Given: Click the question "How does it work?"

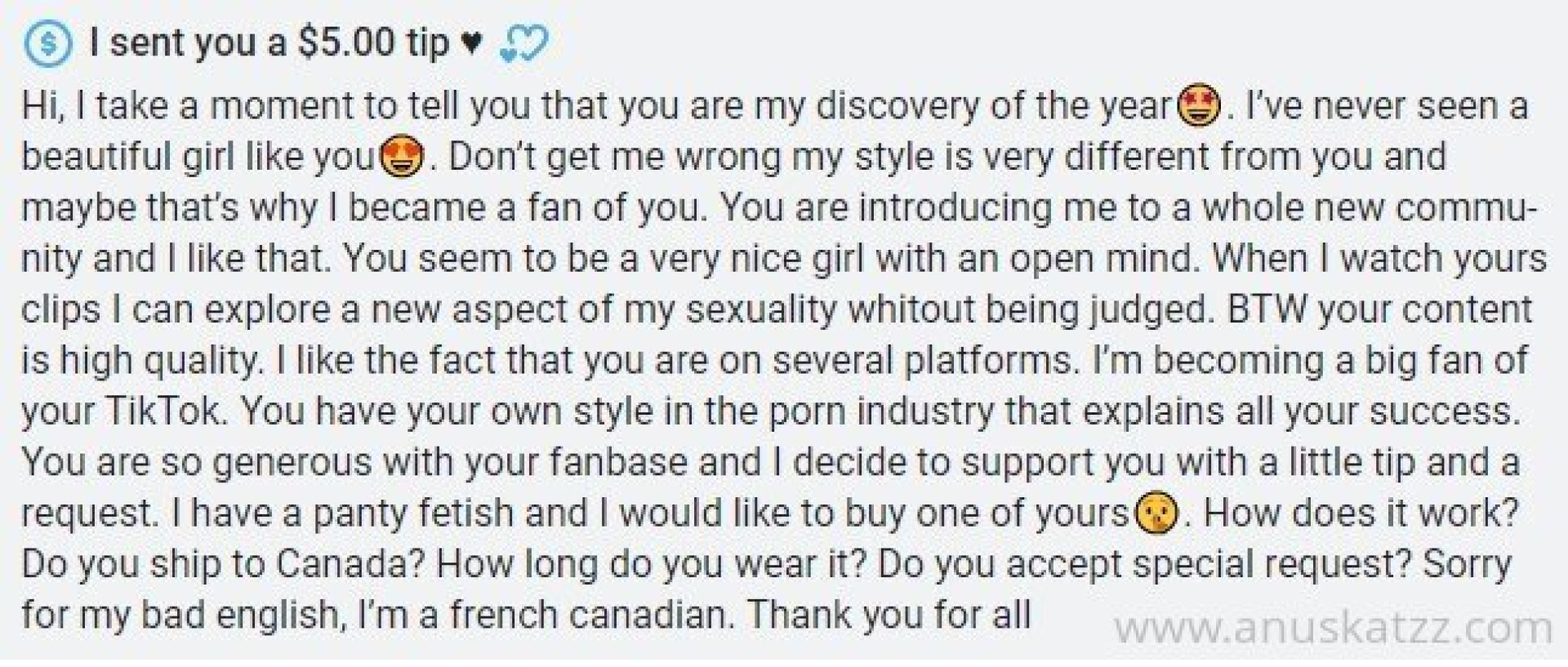Looking at the screenshot, I should [1361, 514].
